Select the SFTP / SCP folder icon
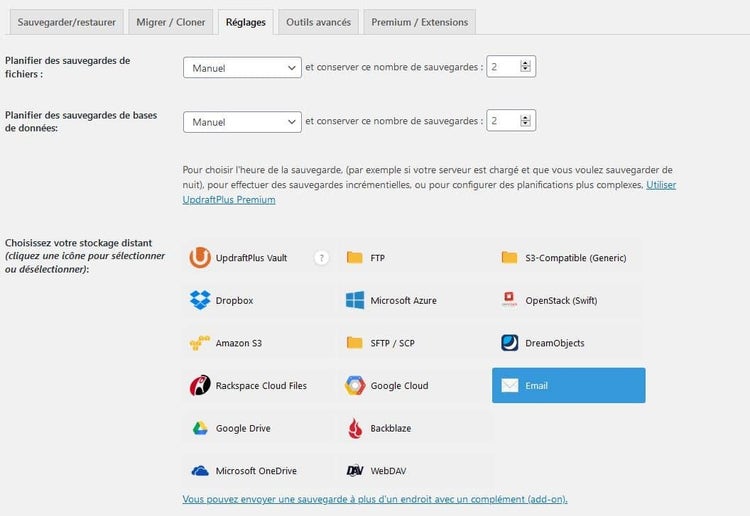The height and width of the screenshot is (516, 750). point(354,343)
